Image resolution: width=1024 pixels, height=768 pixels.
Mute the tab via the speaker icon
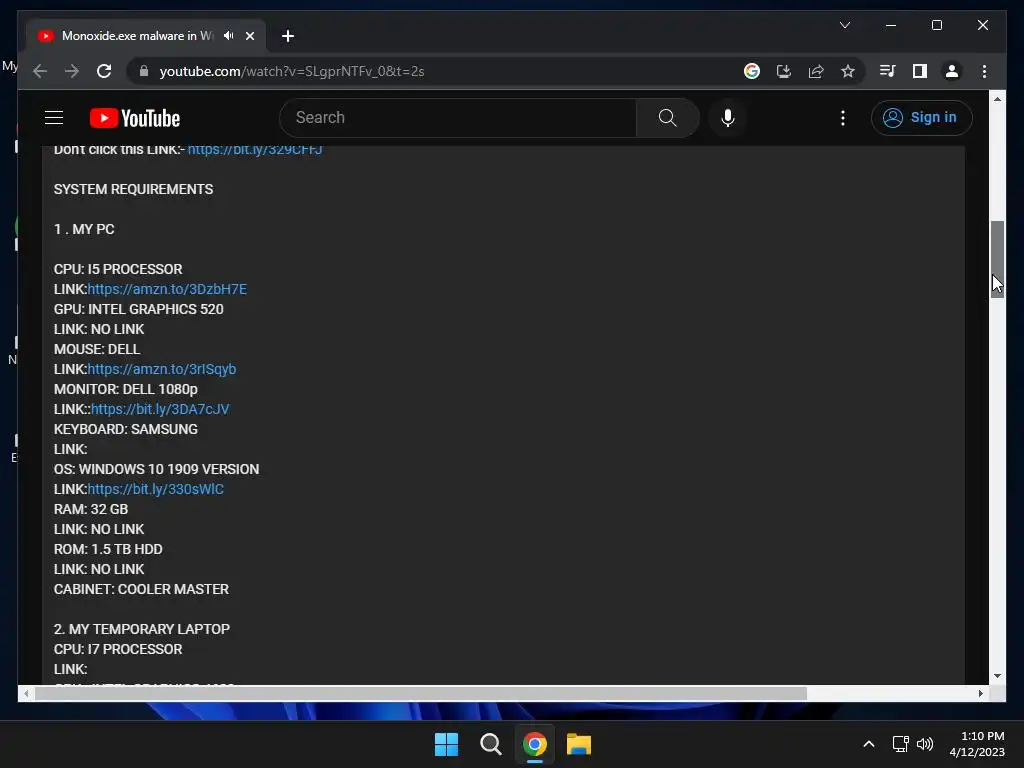click(x=228, y=36)
